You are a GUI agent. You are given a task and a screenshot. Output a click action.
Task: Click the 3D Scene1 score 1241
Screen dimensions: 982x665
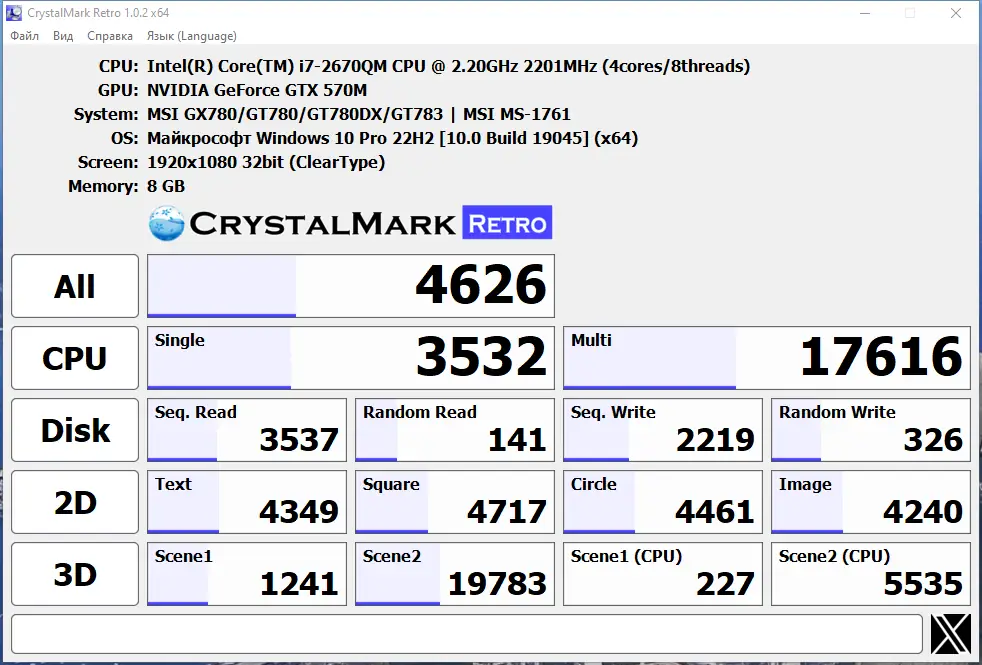[x=247, y=574]
